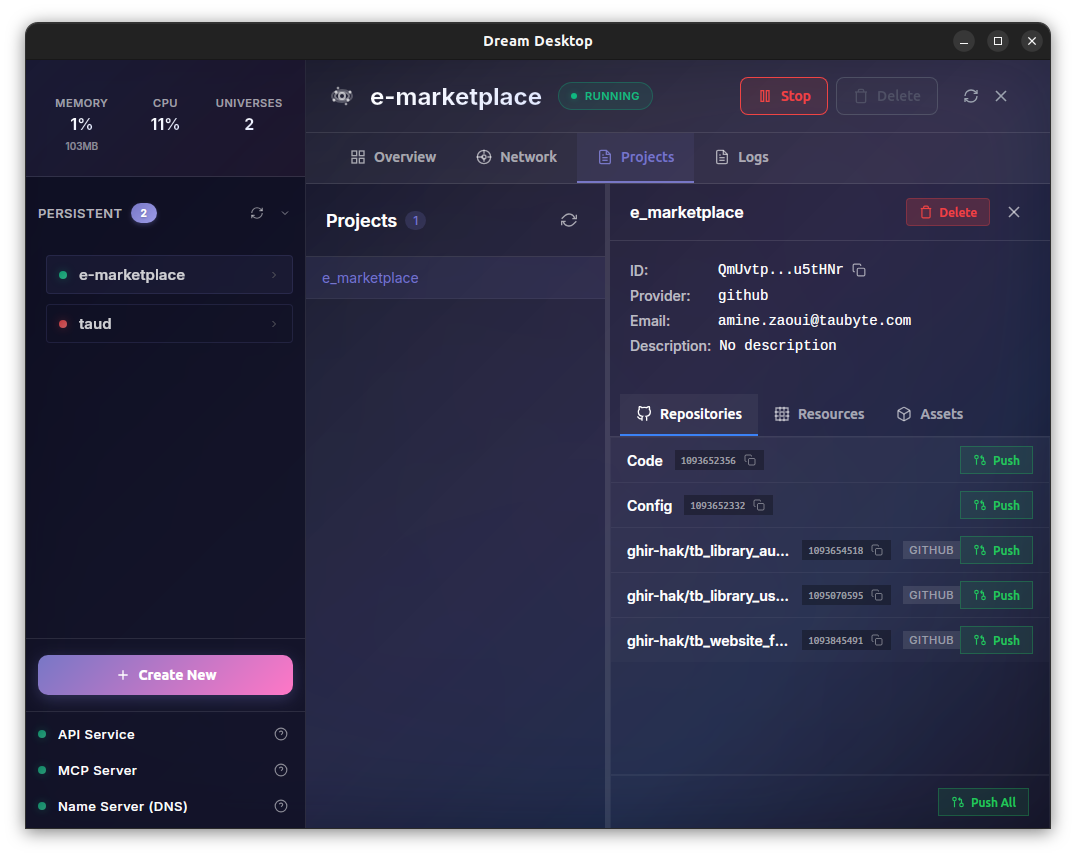Collapse the Persistent section chevron
This screenshot has width=1076, height=857.
point(285,213)
